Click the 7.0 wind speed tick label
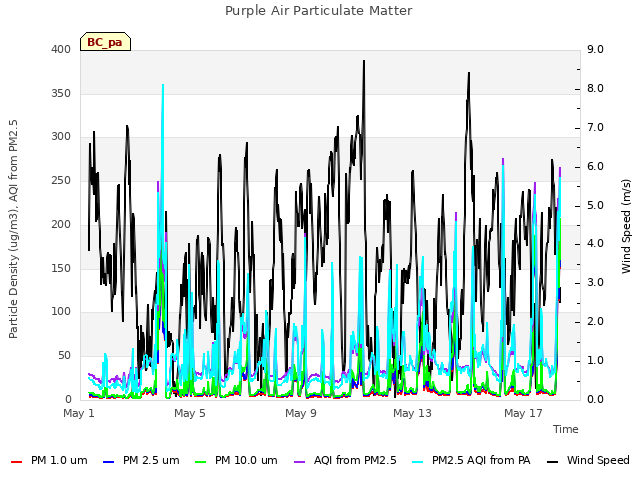 595,127
